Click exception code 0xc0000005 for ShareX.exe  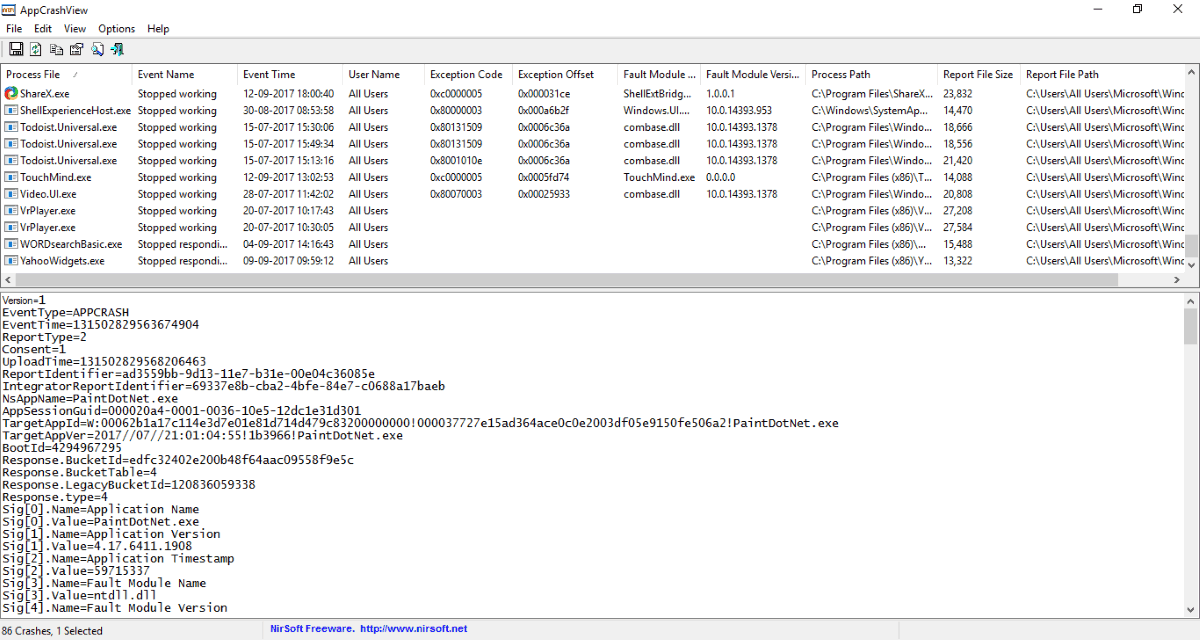tap(456, 93)
